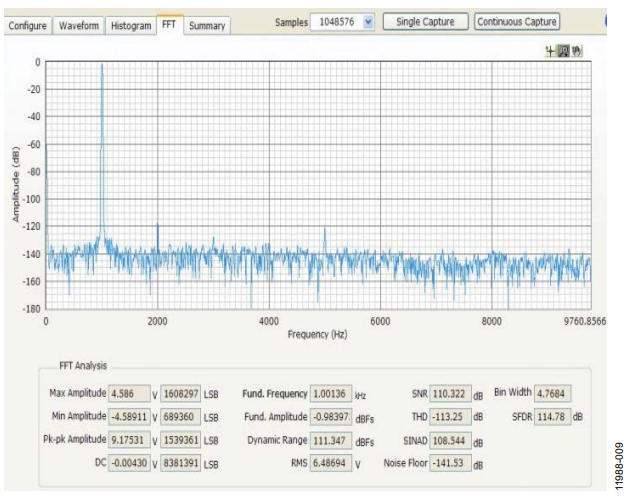The height and width of the screenshot is (498, 627).
Task: Click the Bin Width value field
Action: pyautogui.click(x=552, y=393)
